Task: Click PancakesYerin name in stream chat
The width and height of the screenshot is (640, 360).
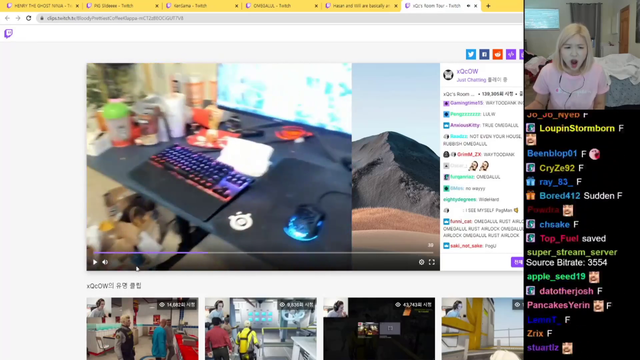Action: click(558, 305)
